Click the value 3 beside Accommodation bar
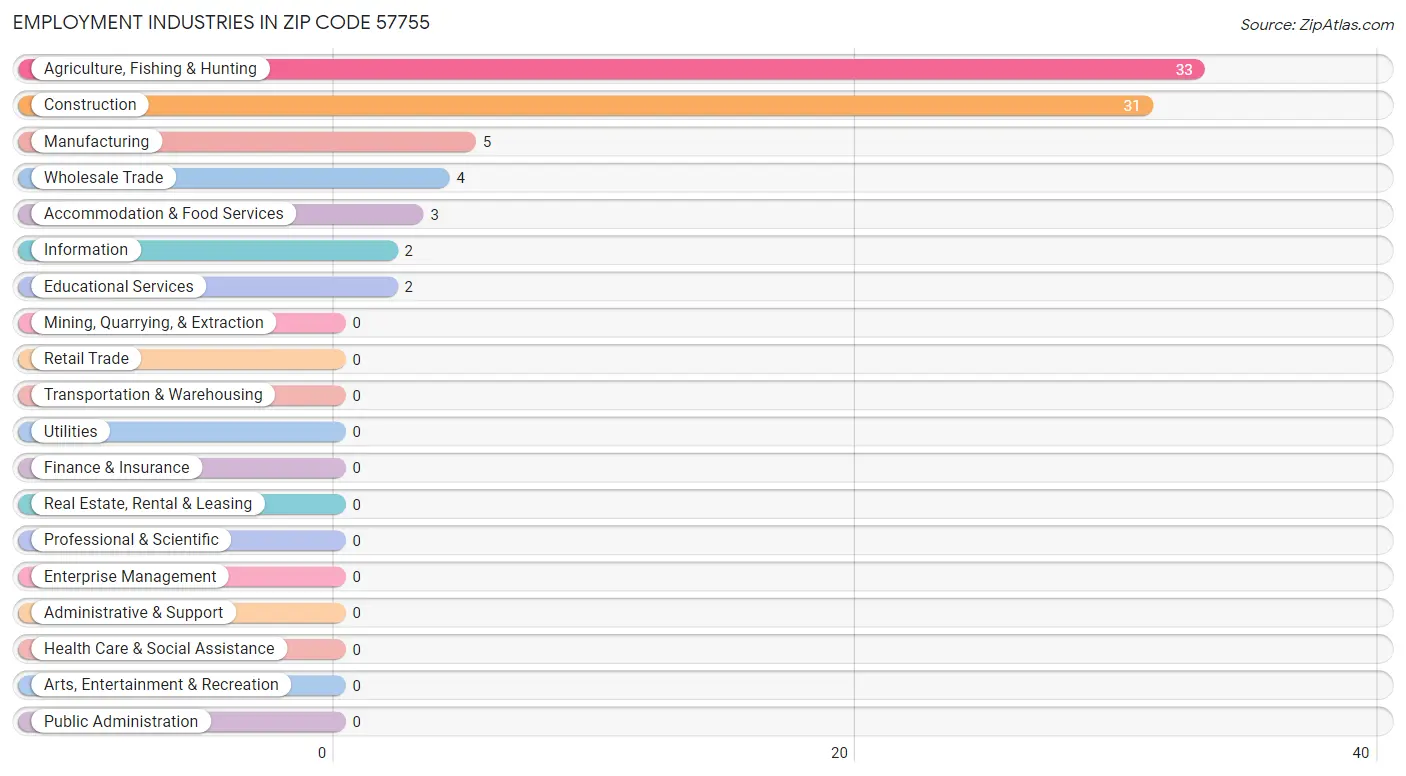Viewport: 1406px width, 776px height. [x=435, y=215]
